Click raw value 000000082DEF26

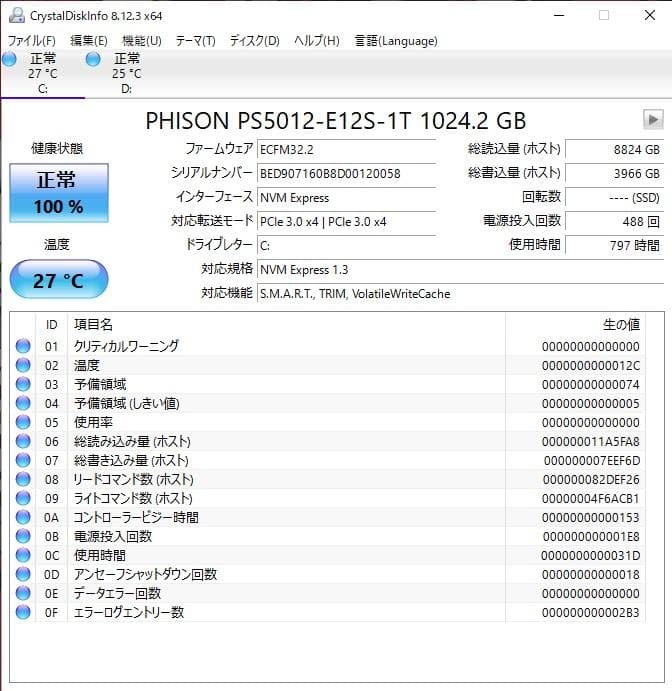pos(591,479)
